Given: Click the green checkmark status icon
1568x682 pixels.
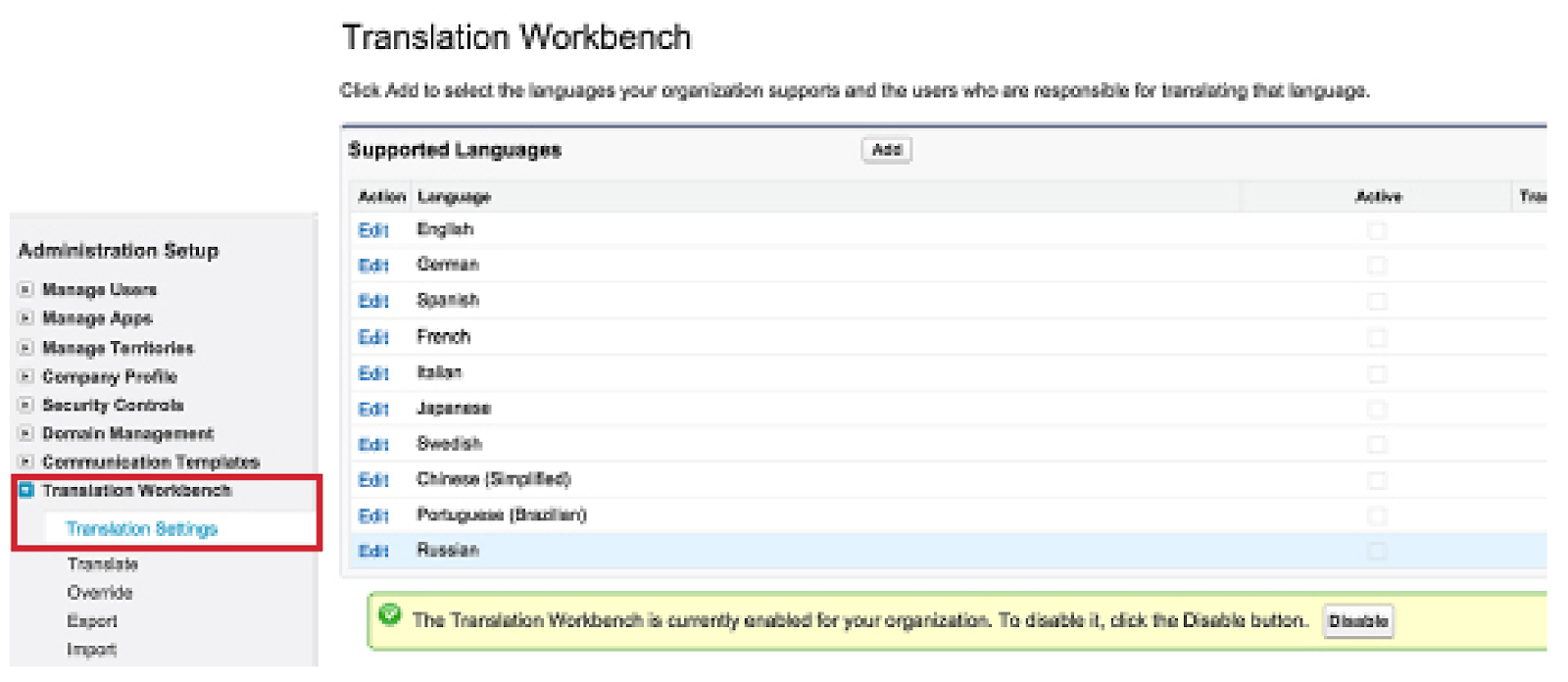Looking at the screenshot, I should [x=390, y=615].
